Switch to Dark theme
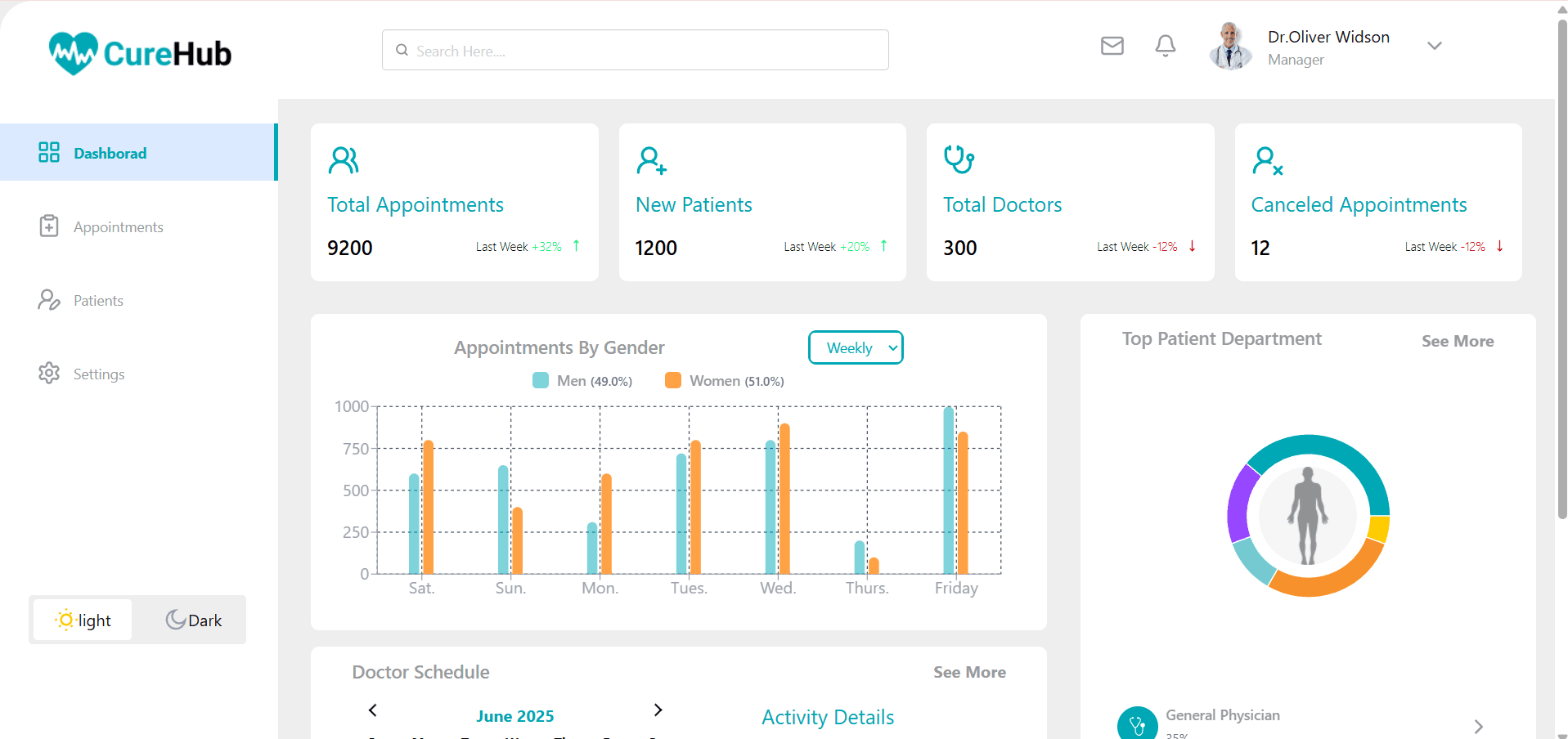1568x739 pixels. pyautogui.click(x=193, y=620)
